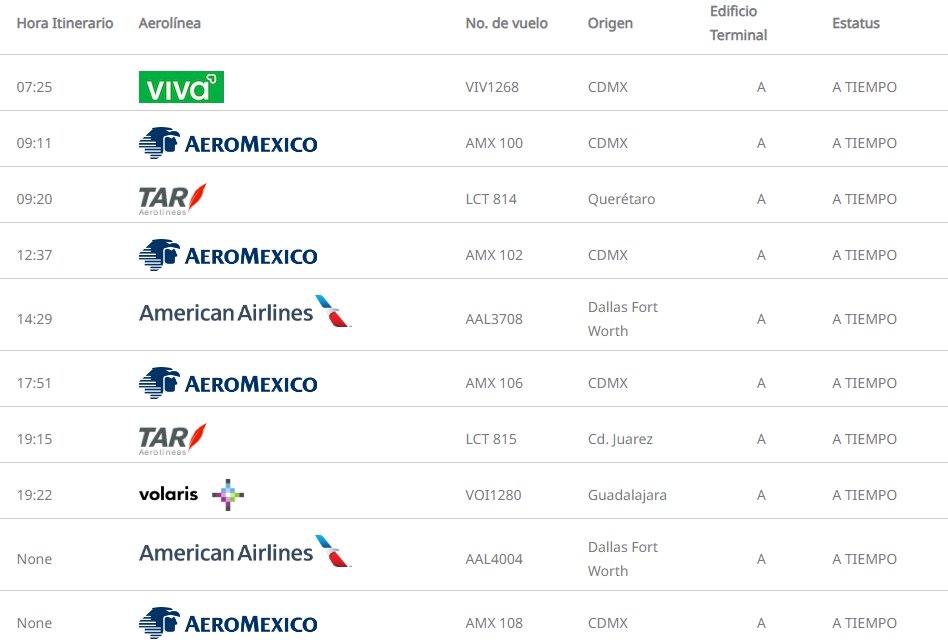
Task: Click the Volaris airline logo
Action: coord(191,495)
